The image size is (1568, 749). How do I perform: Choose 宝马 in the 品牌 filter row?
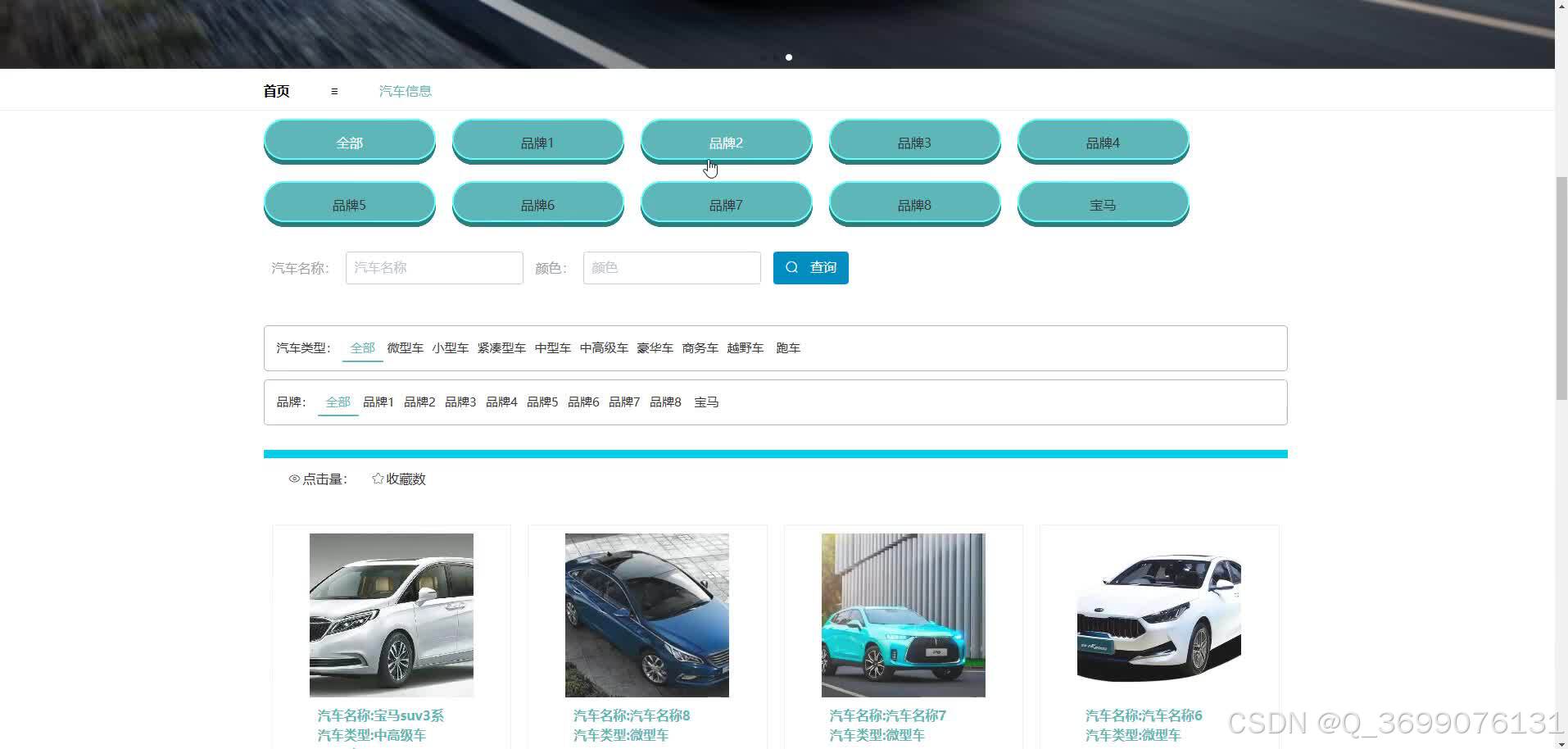coord(705,402)
